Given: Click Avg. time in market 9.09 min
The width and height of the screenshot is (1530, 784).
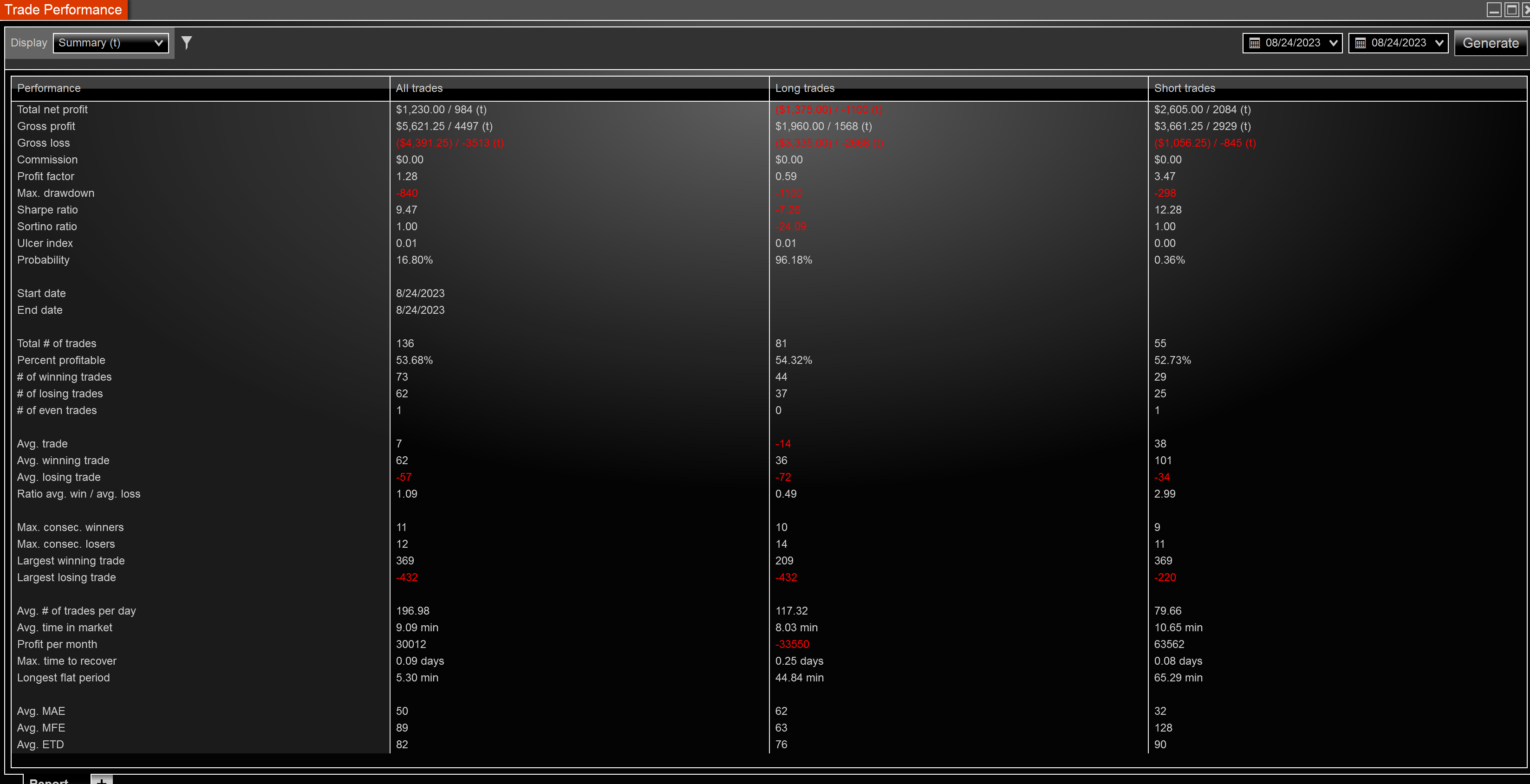Looking at the screenshot, I should tap(417, 627).
